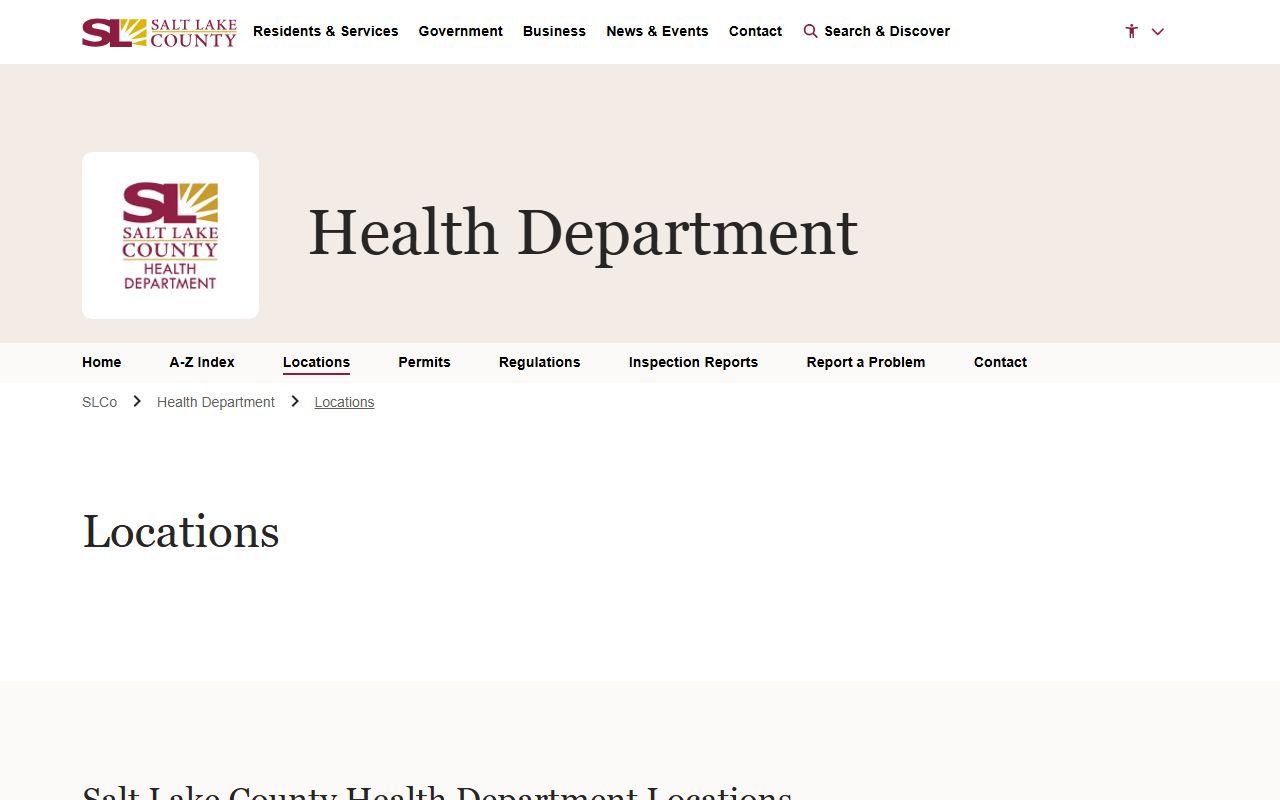Open the Permits tab

click(424, 362)
